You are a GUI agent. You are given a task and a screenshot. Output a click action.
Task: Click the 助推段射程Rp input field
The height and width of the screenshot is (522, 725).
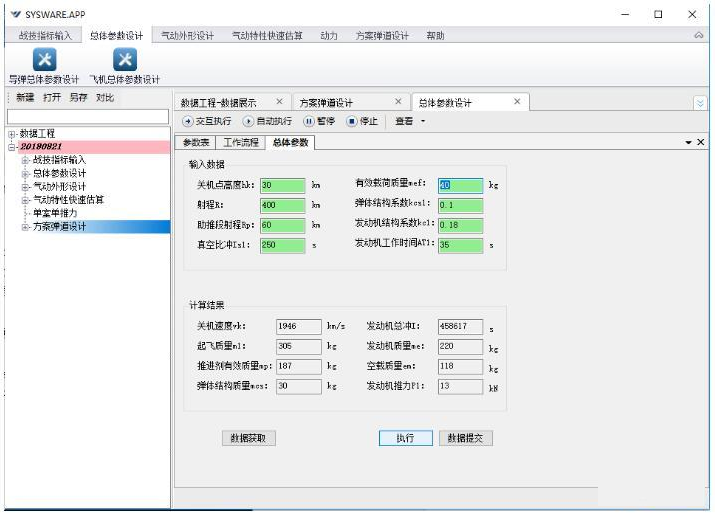pyautogui.click(x=283, y=225)
